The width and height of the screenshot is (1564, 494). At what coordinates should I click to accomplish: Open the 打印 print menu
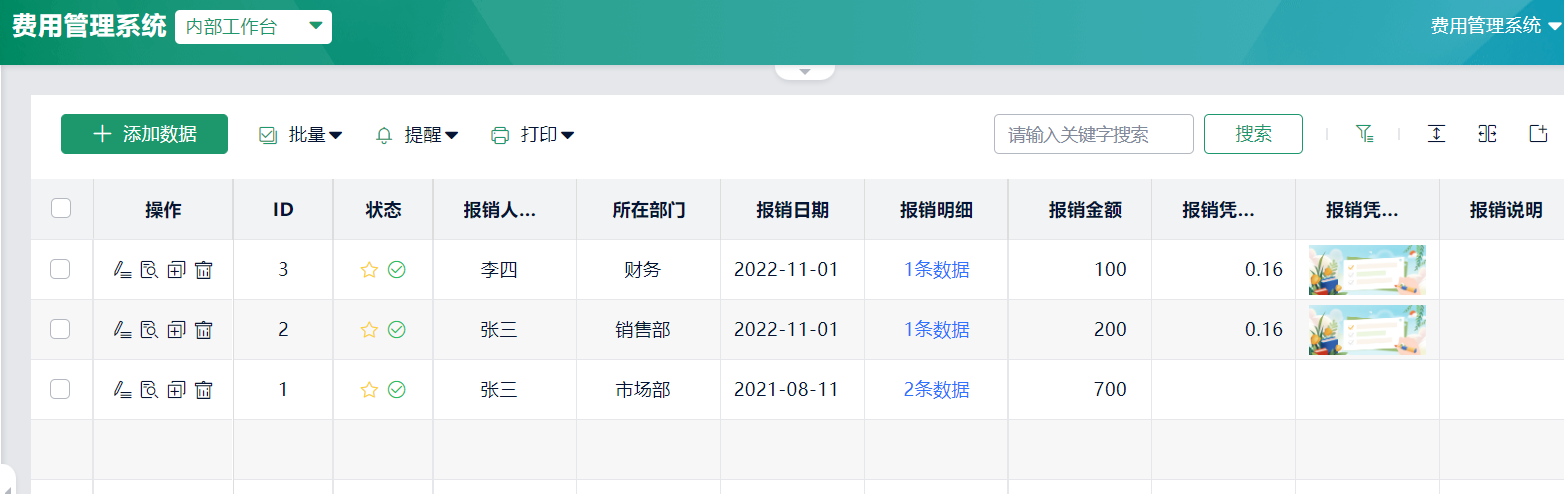tap(533, 135)
